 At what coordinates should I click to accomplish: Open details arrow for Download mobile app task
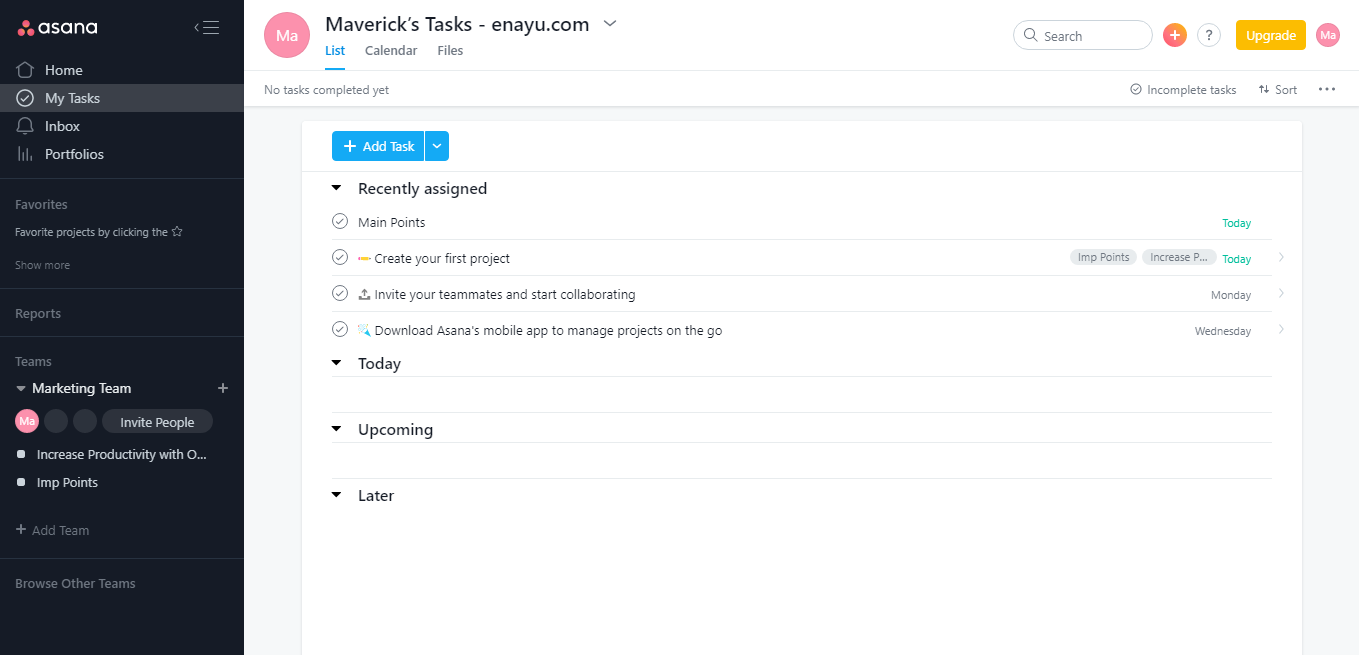1281,329
